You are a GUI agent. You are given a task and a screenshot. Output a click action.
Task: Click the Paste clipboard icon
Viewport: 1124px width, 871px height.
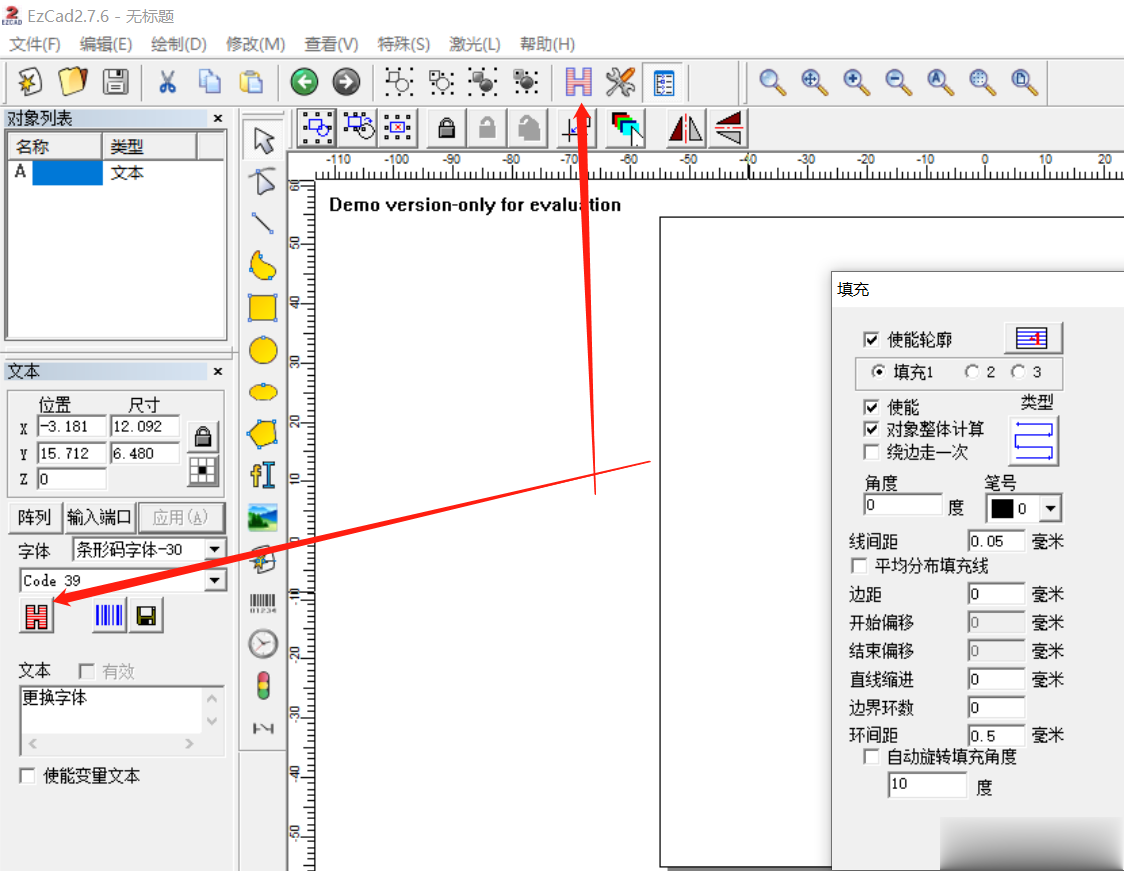251,82
